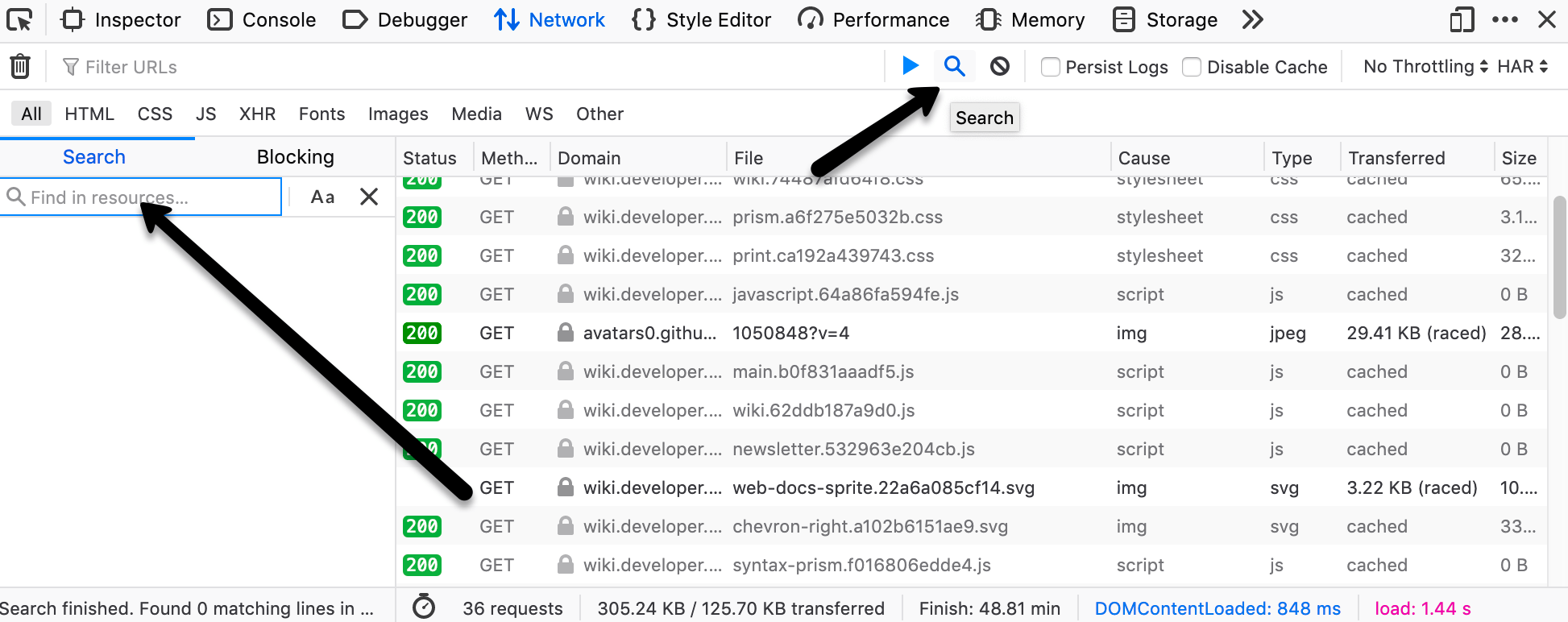Open the HAR dropdown menu
The height and width of the screenshot is (622, 1568).
(1523, 67)
